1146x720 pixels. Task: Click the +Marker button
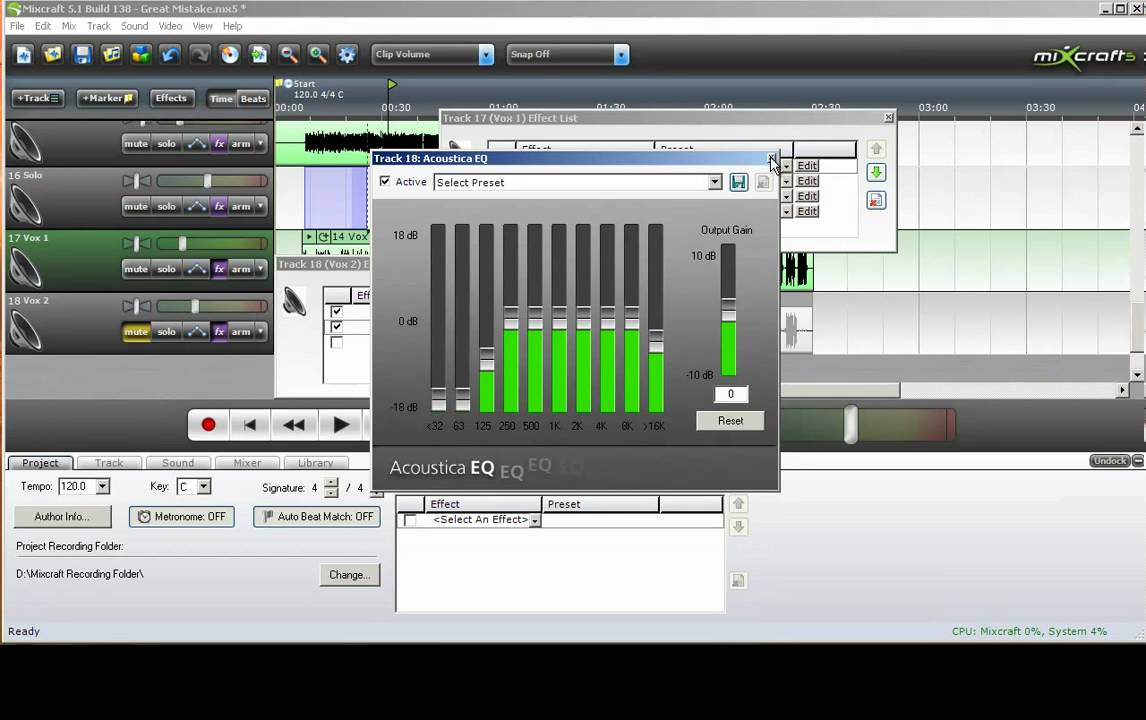pos(107,98)
